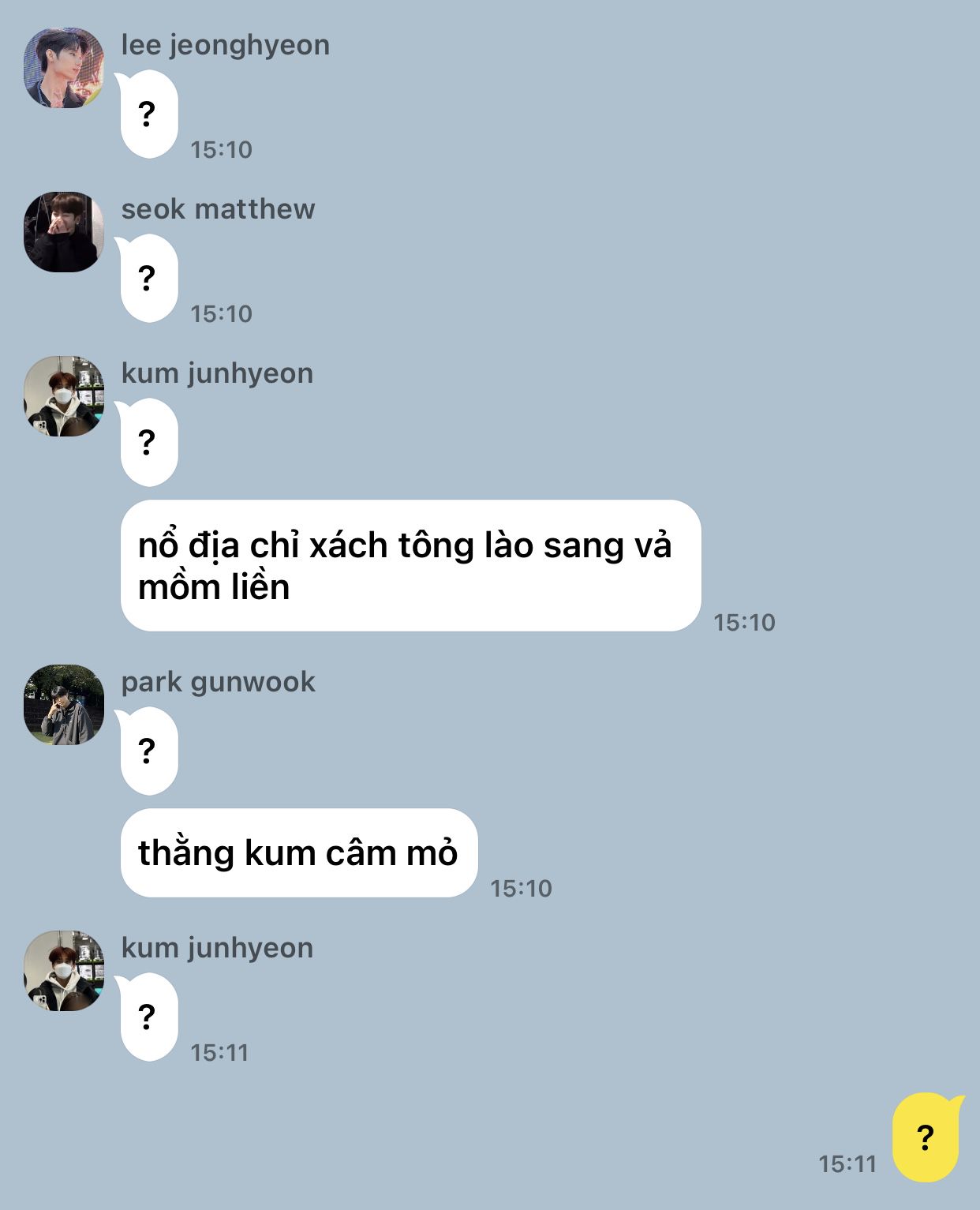The width and height of the screenshot is (980, 1210).
Task: Tap park gunwook's question mark bubble
Action: coord(148,751)
